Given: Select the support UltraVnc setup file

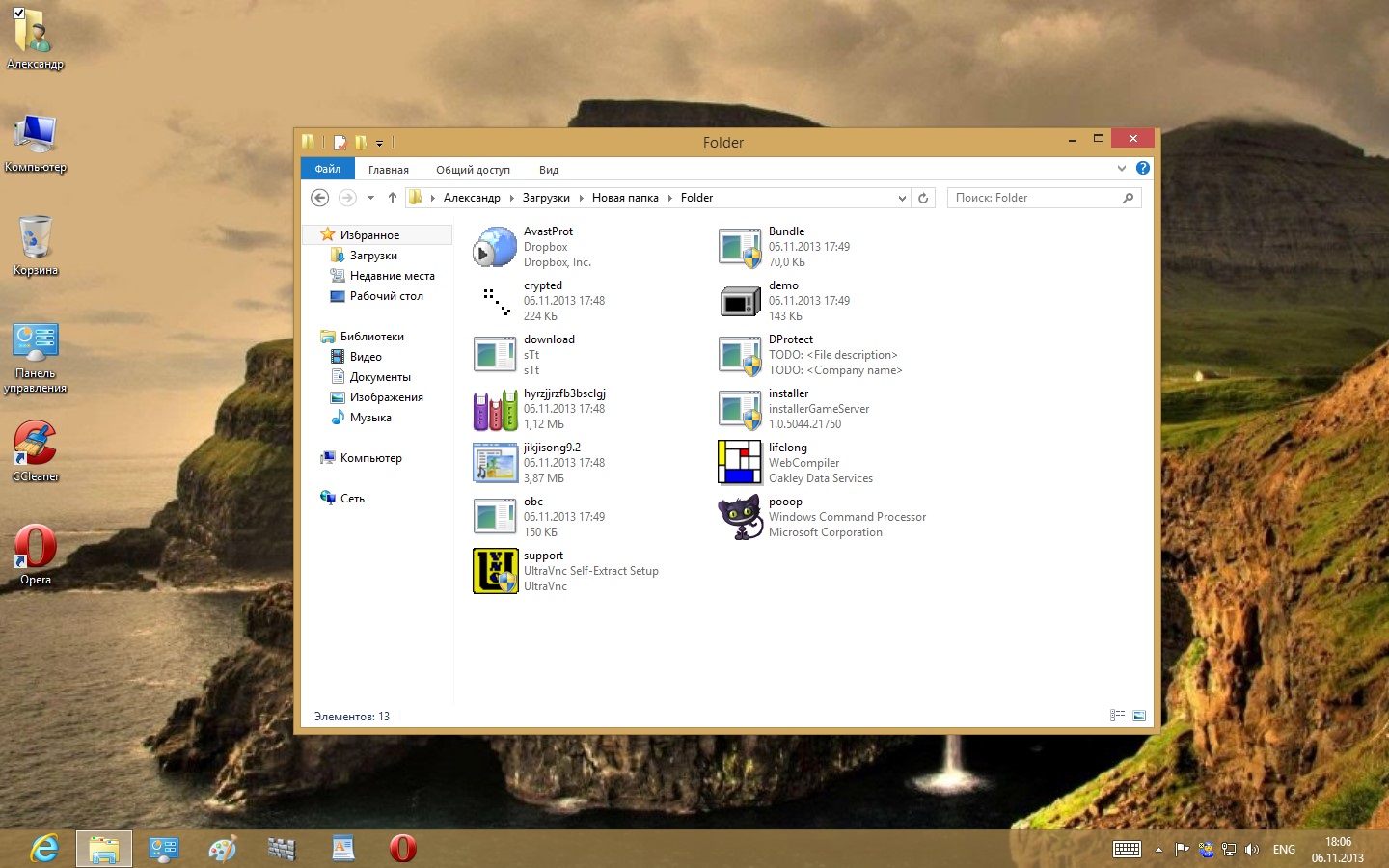Looking at the screenshot, I should 495,571.
